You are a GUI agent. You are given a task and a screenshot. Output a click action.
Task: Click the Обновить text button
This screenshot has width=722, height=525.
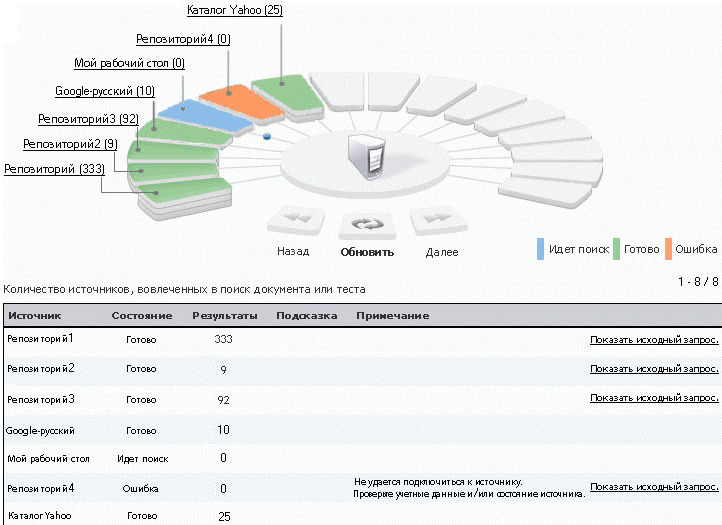367,252
